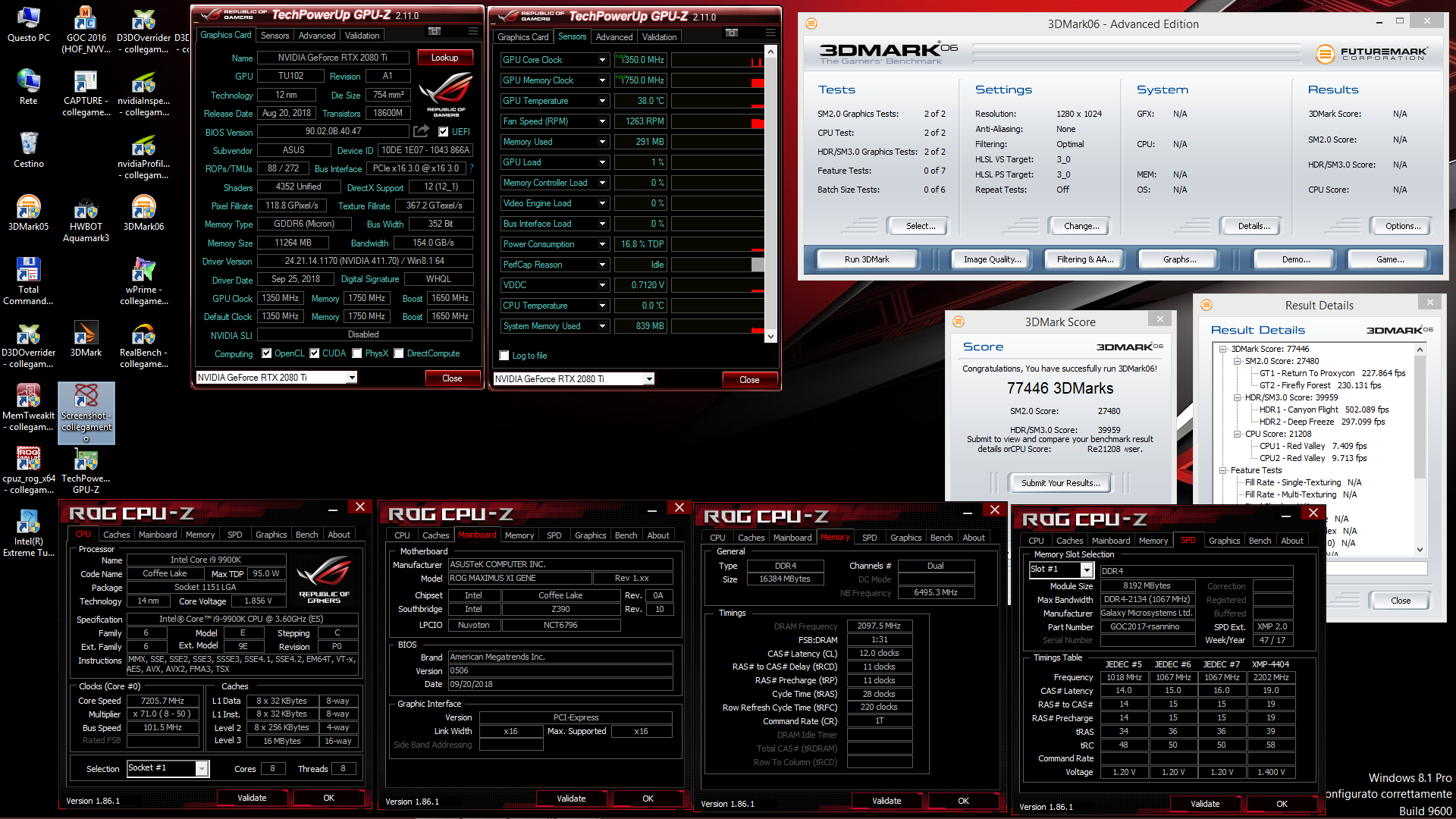Click Validate in first CPU-Z window
Viewport: 1456px width, 819px height.
(252, 798)
